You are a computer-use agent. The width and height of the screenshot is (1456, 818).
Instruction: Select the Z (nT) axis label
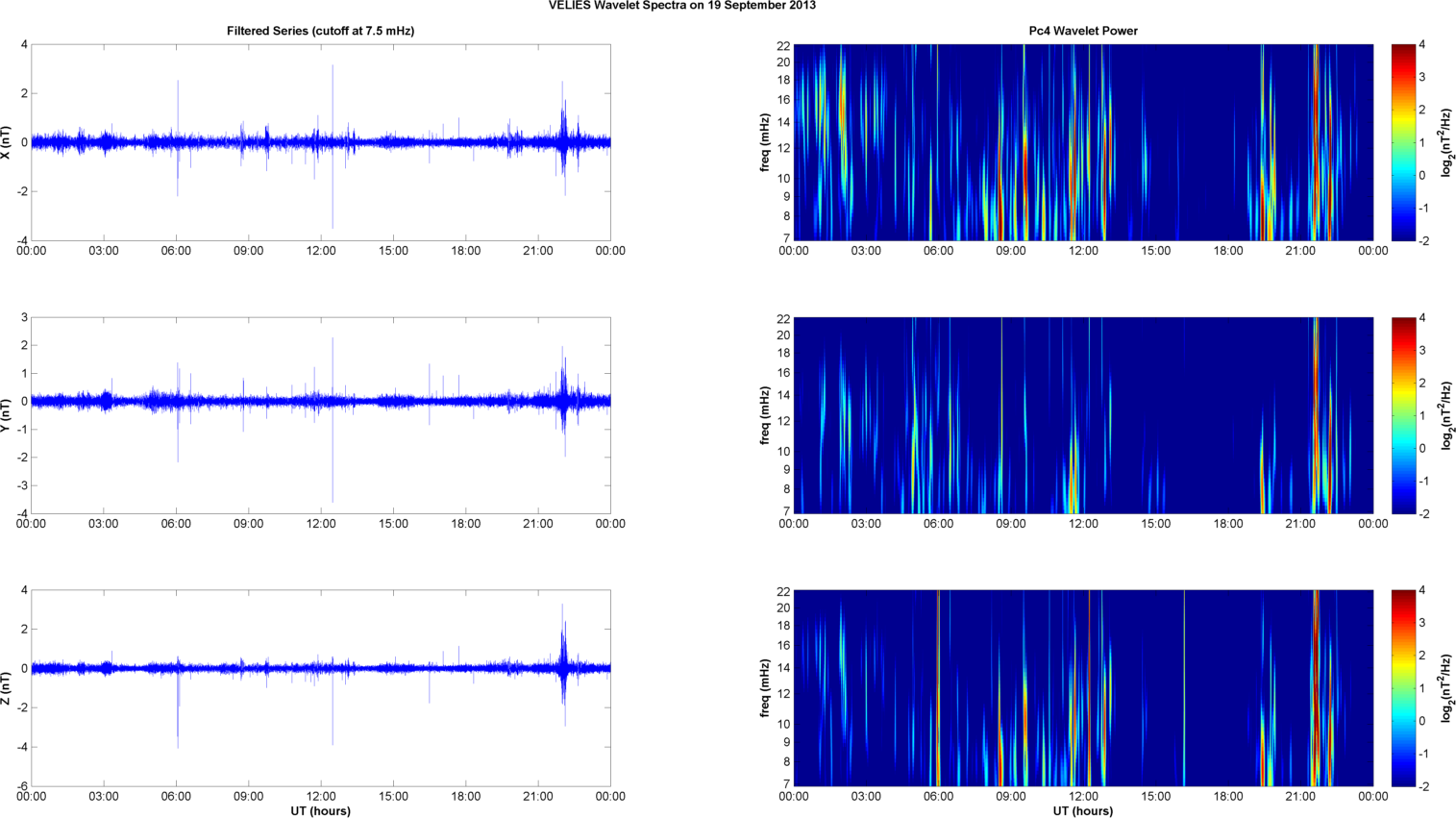point(7,688)
